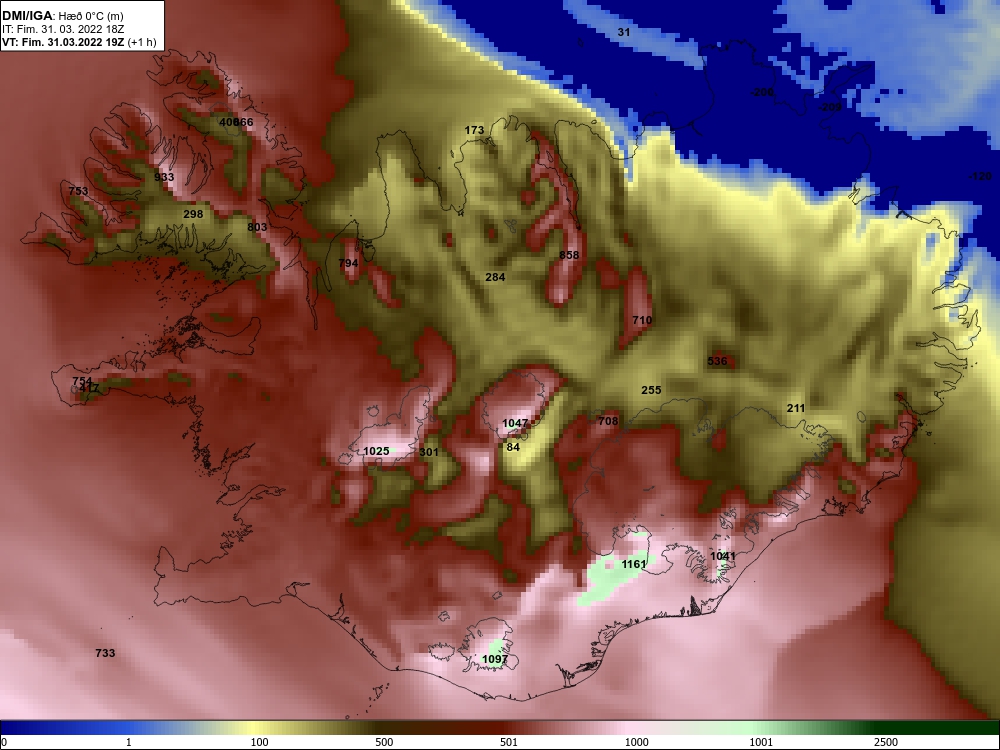Click the value 733 over the southwest ocean
This screenshot has height=750, width=1000.
pos(105,653)
